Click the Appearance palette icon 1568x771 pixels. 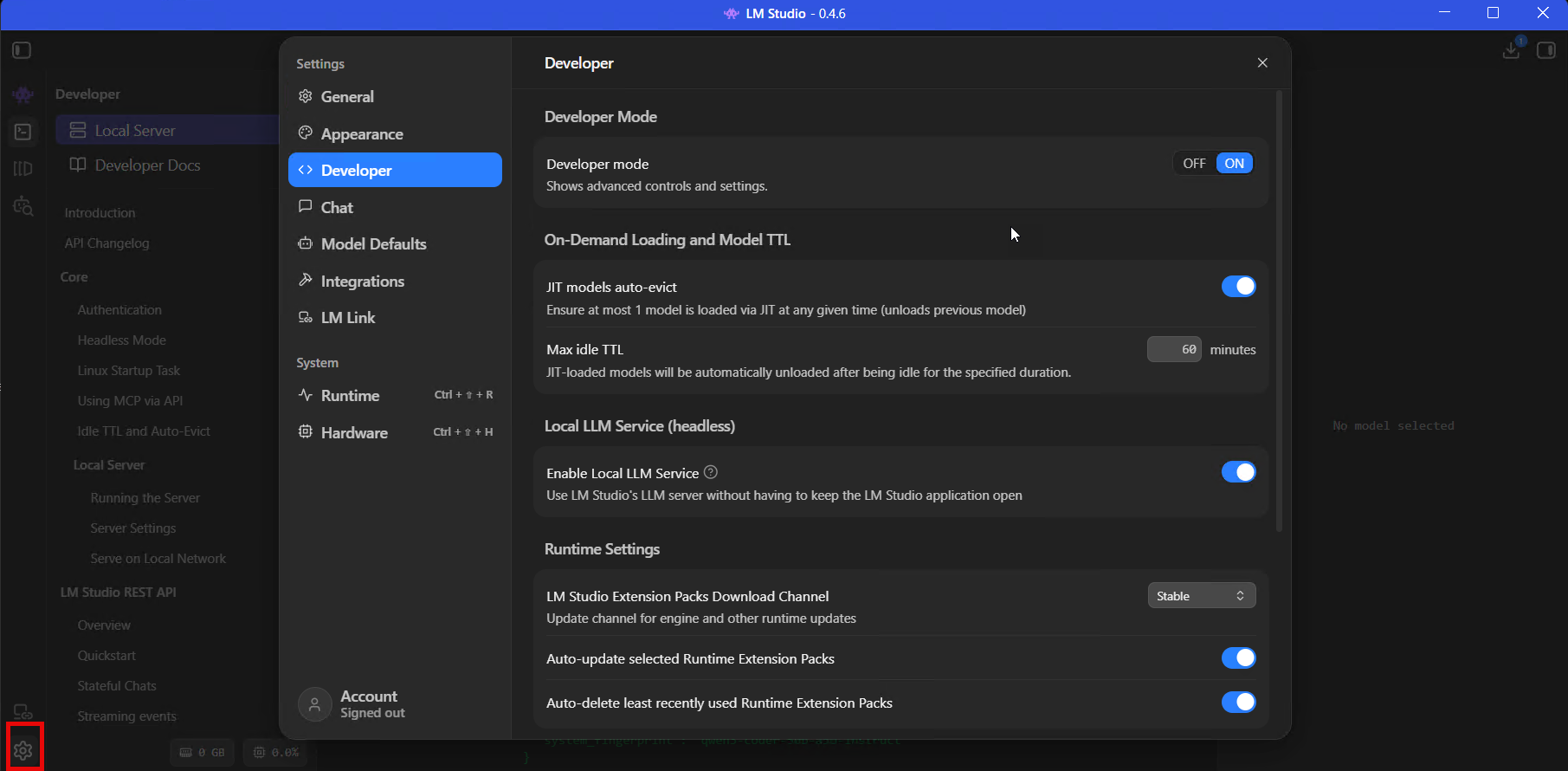click(305, 133)
